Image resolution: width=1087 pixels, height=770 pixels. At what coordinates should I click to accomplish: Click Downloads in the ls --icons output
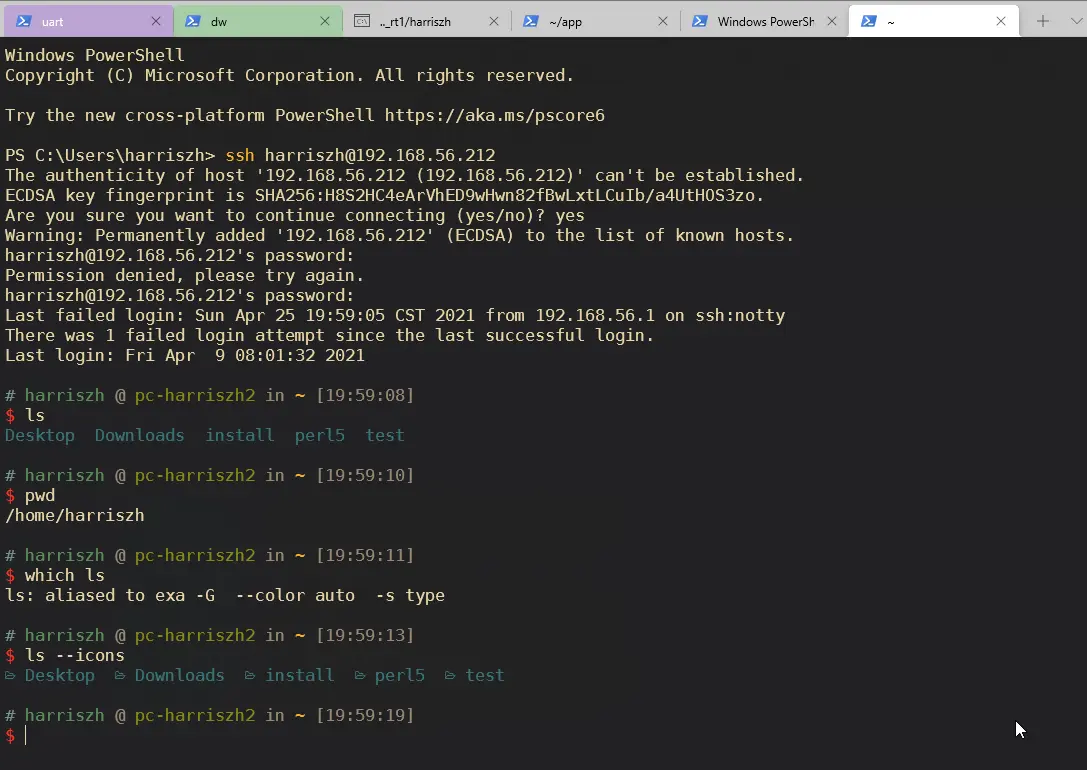pos(180,675)
